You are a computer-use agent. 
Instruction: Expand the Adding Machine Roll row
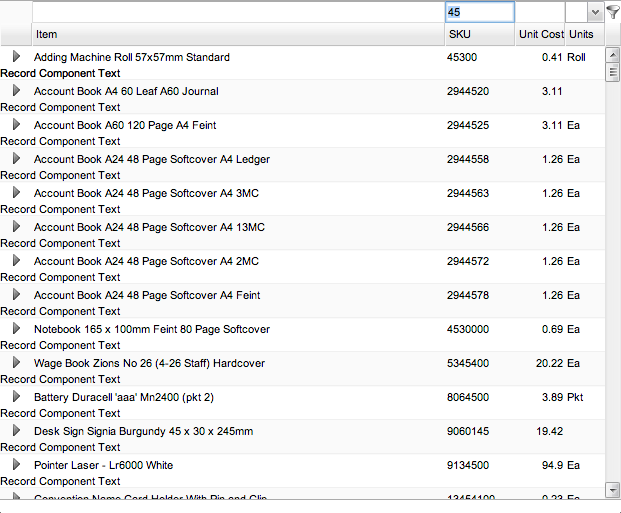[x=16, y=57]
